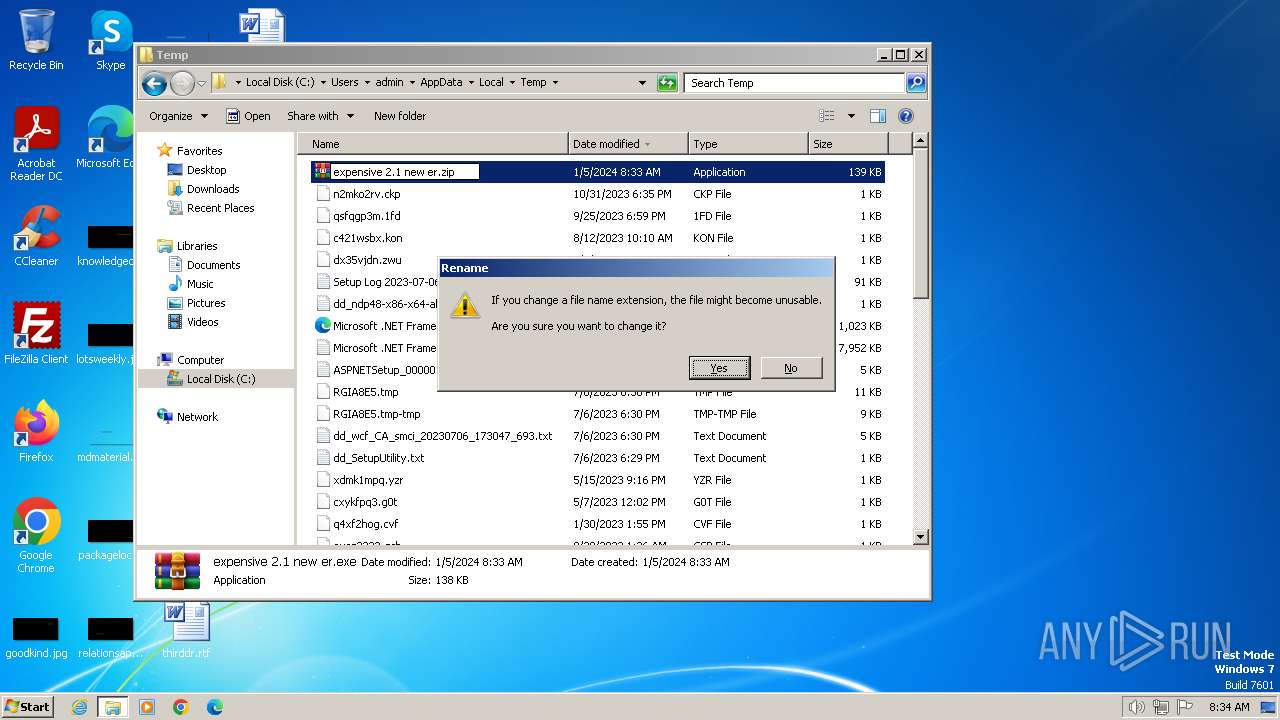The width and height of the screenshot is (1280, 720).
Task: Open Documents library
Action: click(x=213, y=265)
